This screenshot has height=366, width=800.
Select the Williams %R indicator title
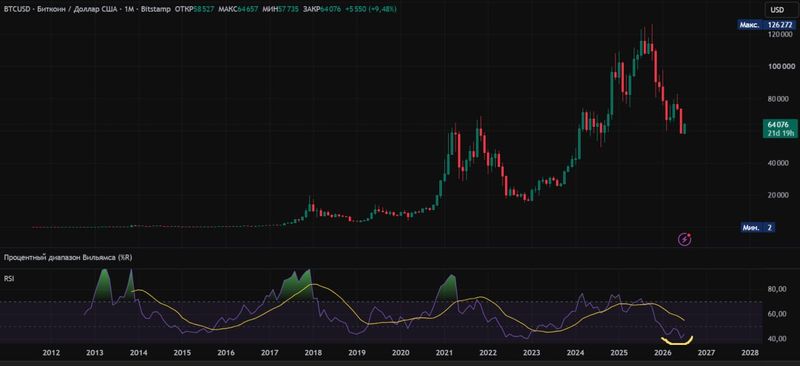(x=68, y=258)
